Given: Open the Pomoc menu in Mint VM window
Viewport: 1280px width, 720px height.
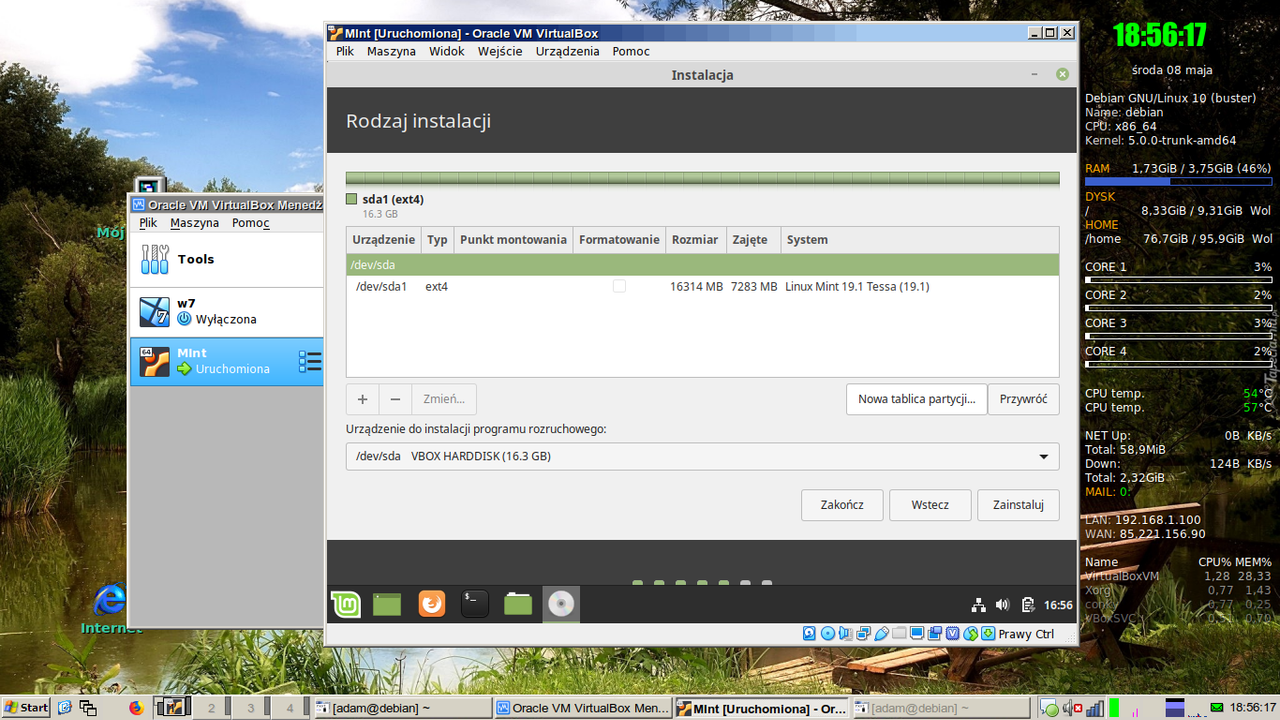Looking at the screenshot, I should (631, 51).
